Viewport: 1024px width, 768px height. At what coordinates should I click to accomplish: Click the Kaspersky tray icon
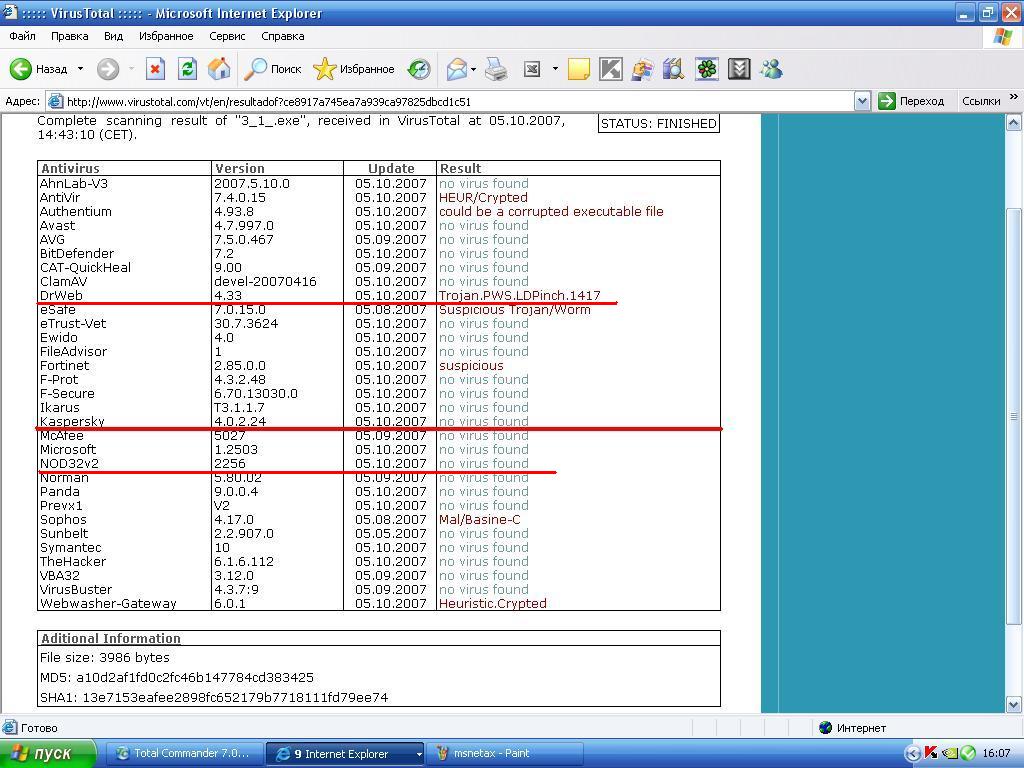tap(930, 753)
